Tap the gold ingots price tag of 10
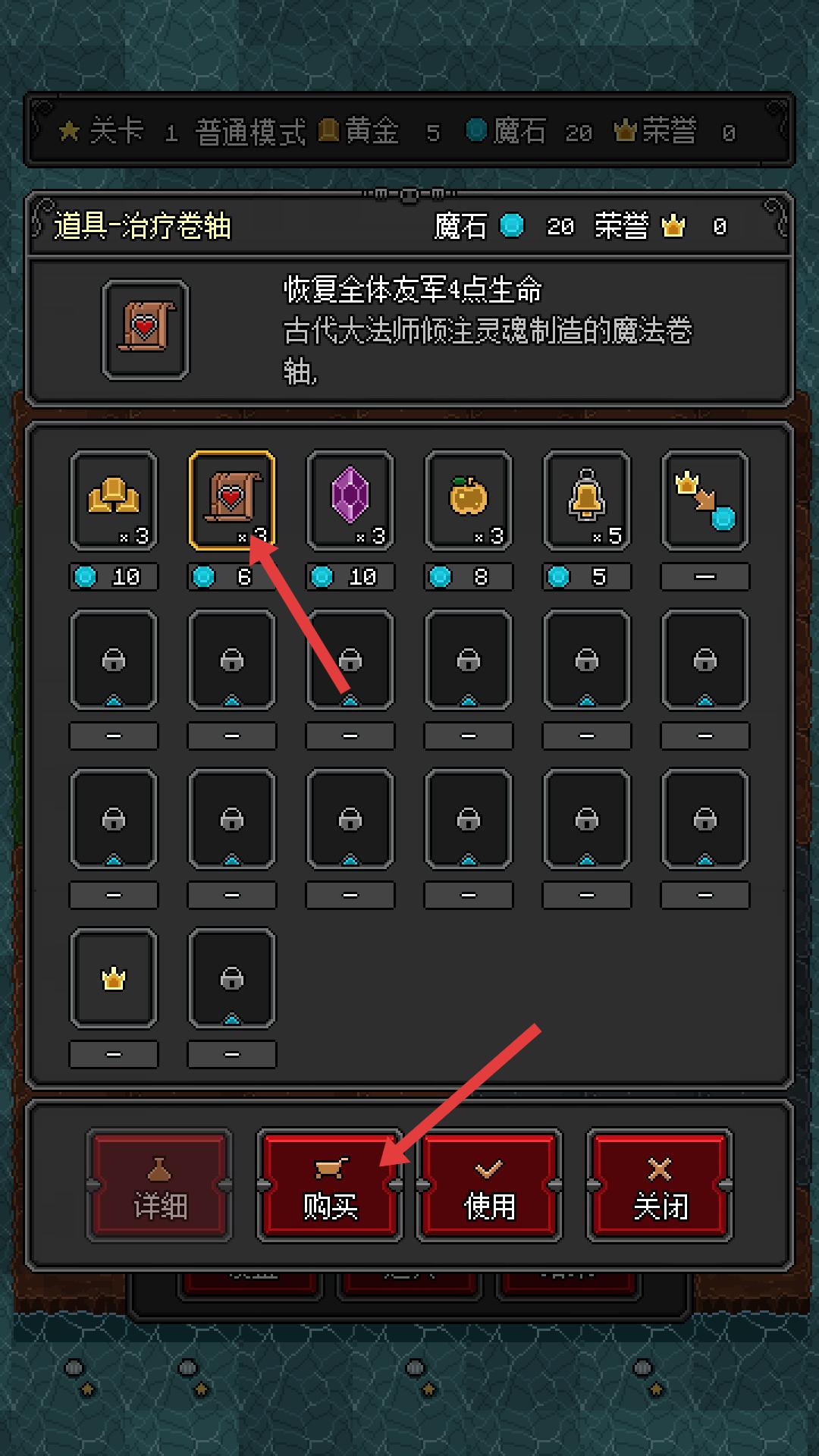819x1456 pixels. pos(114,577)
